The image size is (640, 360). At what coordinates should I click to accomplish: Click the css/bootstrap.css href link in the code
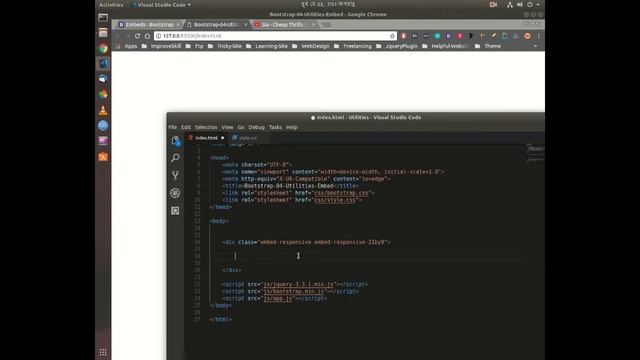point(341,193)
